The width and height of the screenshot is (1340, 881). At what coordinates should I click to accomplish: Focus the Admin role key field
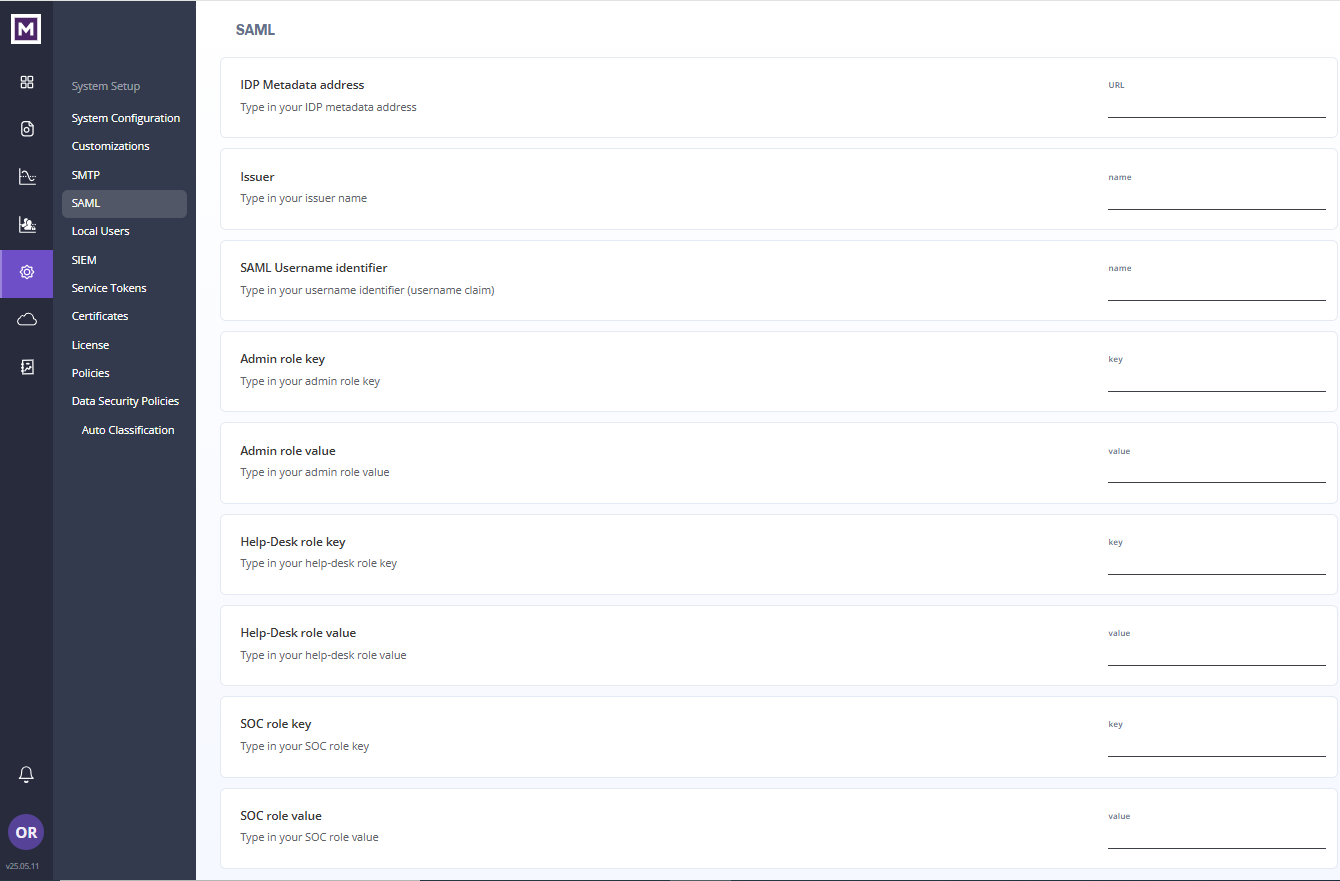coord(1217,380)
